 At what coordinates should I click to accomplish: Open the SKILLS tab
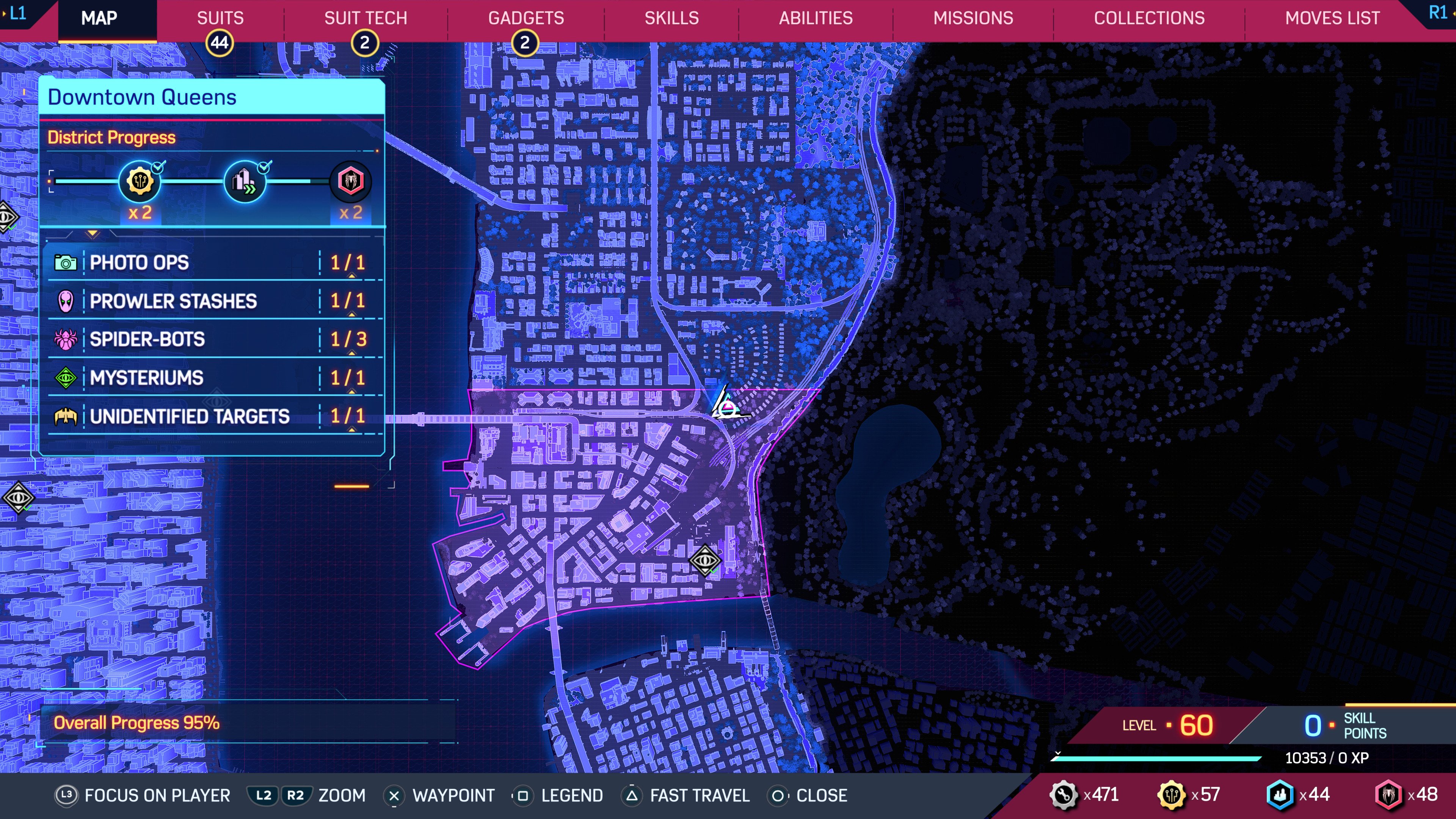(x=672, y=18)
